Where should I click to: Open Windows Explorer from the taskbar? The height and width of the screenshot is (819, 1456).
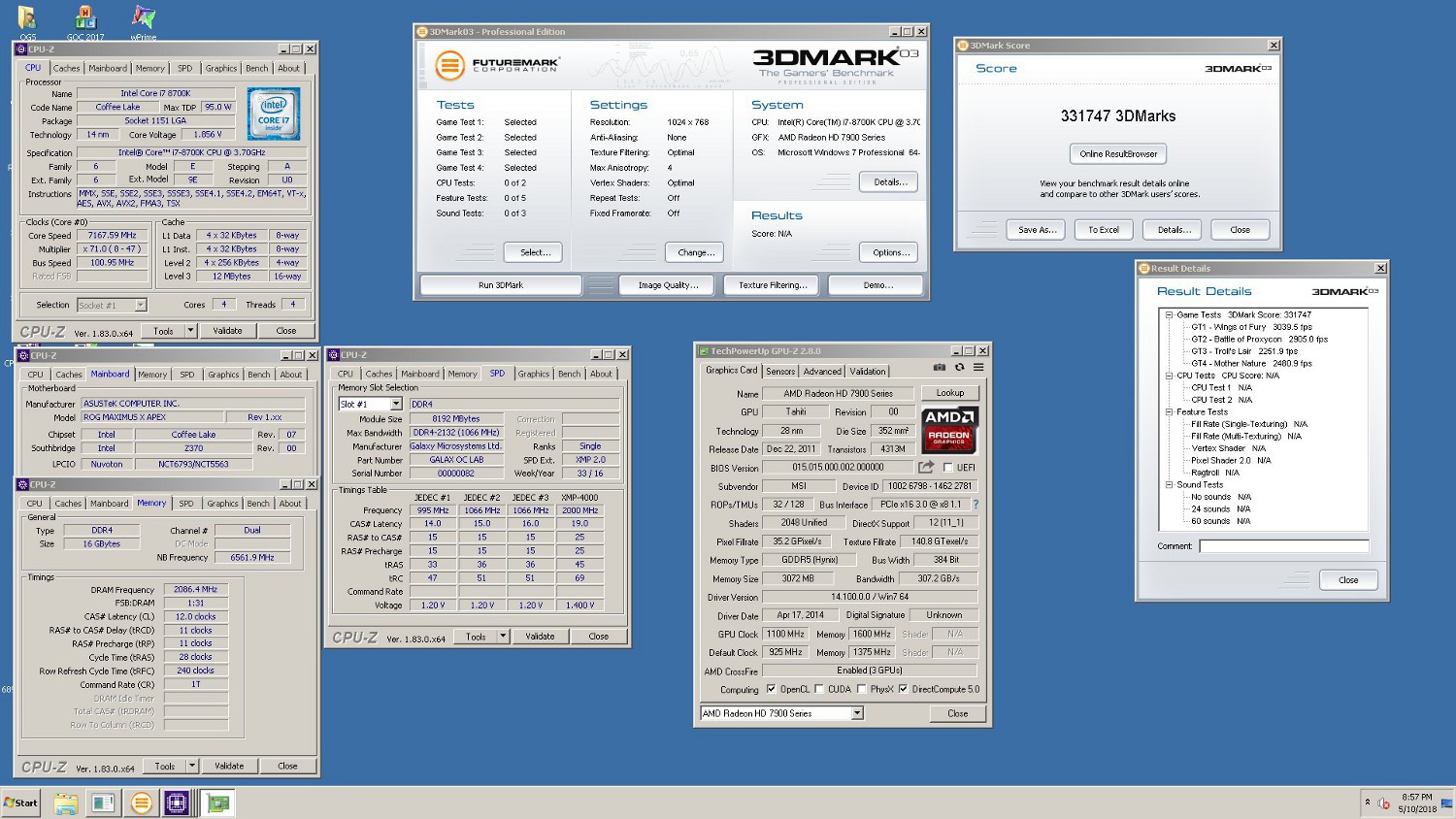click(65, 803)
